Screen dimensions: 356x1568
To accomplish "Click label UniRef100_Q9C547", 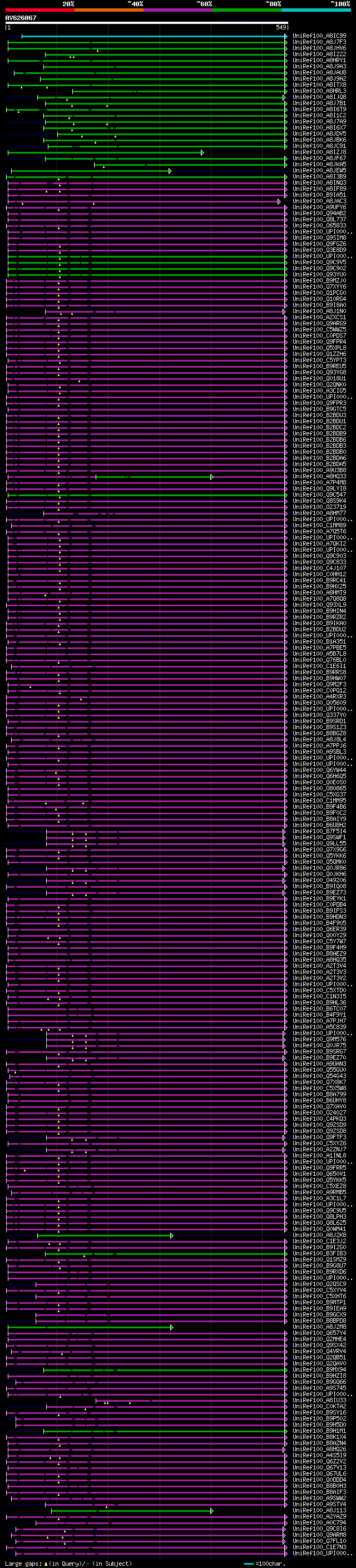I will click(x=319, y=495).
